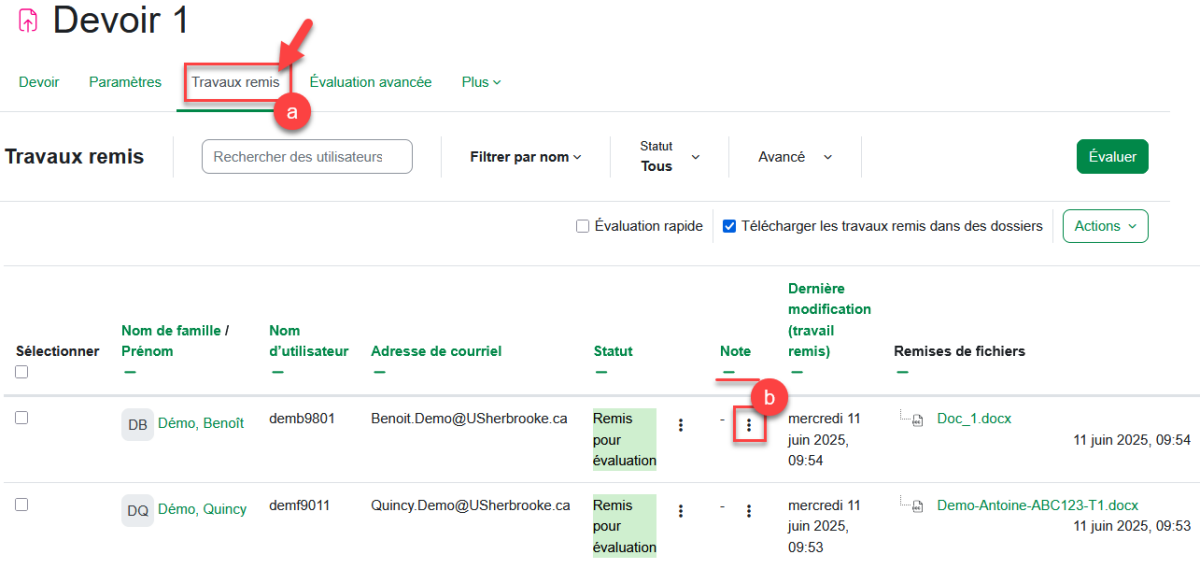
Task: Uncheck Télécharger les travaux remis dans des dossiers
Action: point(729,227)
